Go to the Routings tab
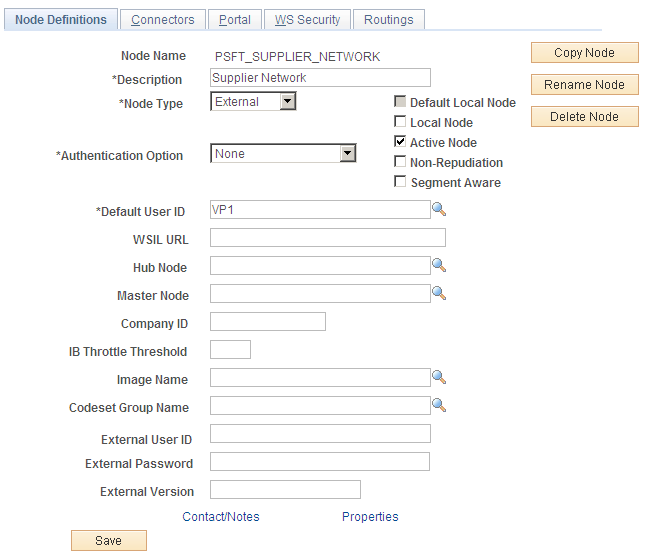The image size is (648, 560). (x=388, y=19)
